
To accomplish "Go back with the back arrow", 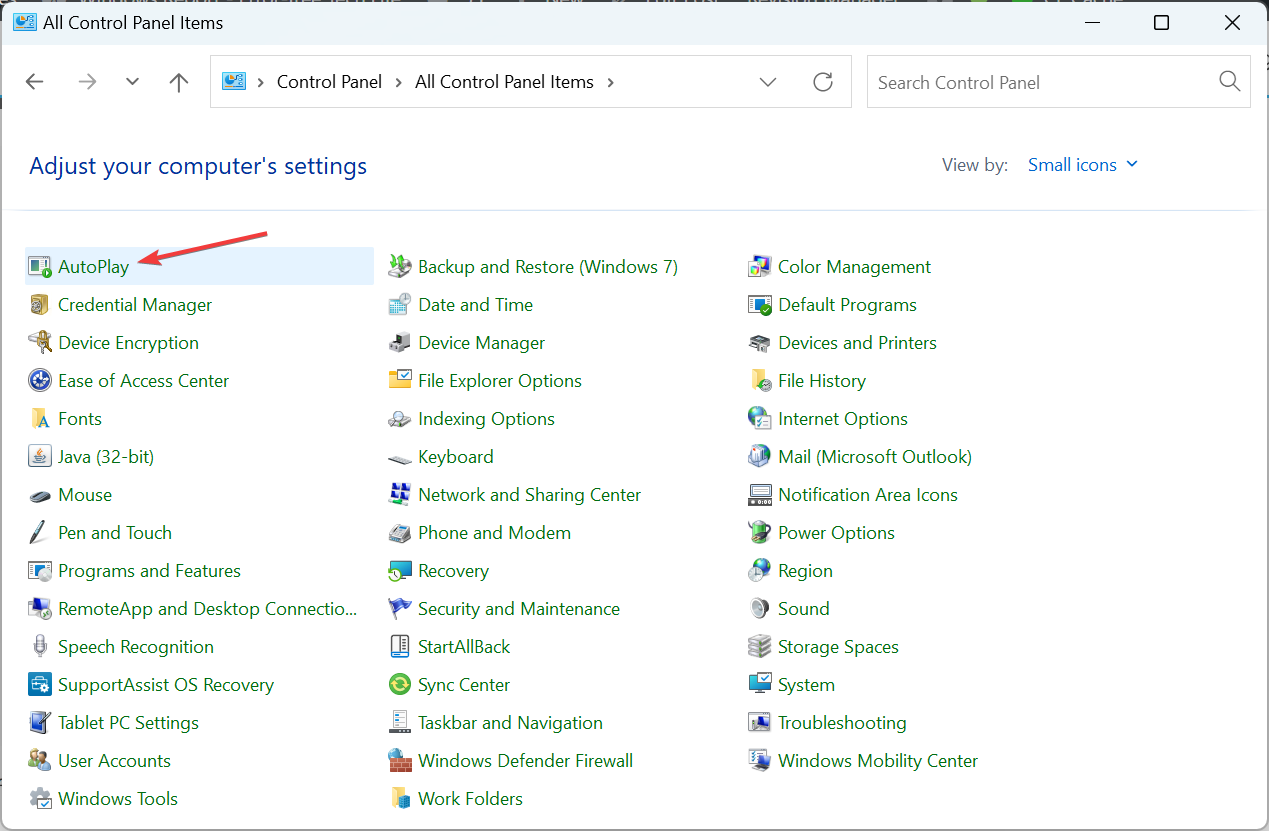I will tap(35, 82).
